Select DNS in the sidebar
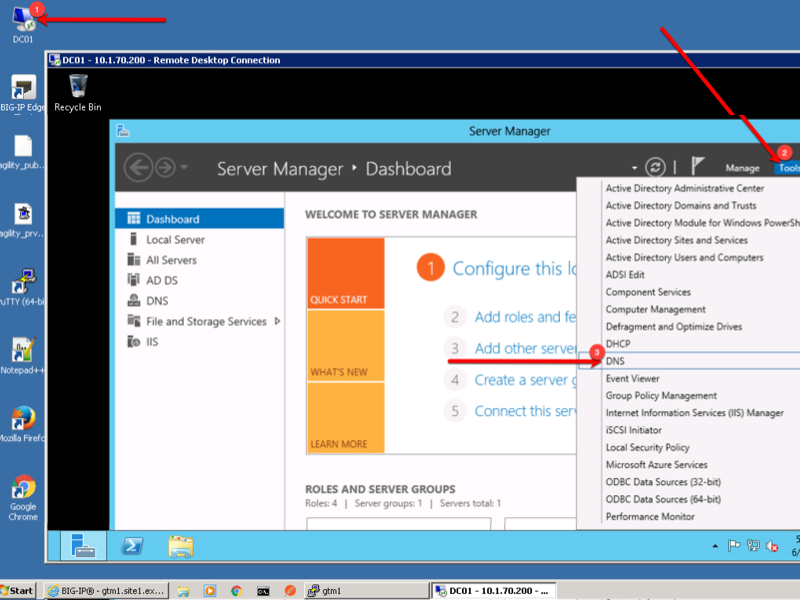The image size is (800, 600). pyautogui.click(x=199, y=301)
